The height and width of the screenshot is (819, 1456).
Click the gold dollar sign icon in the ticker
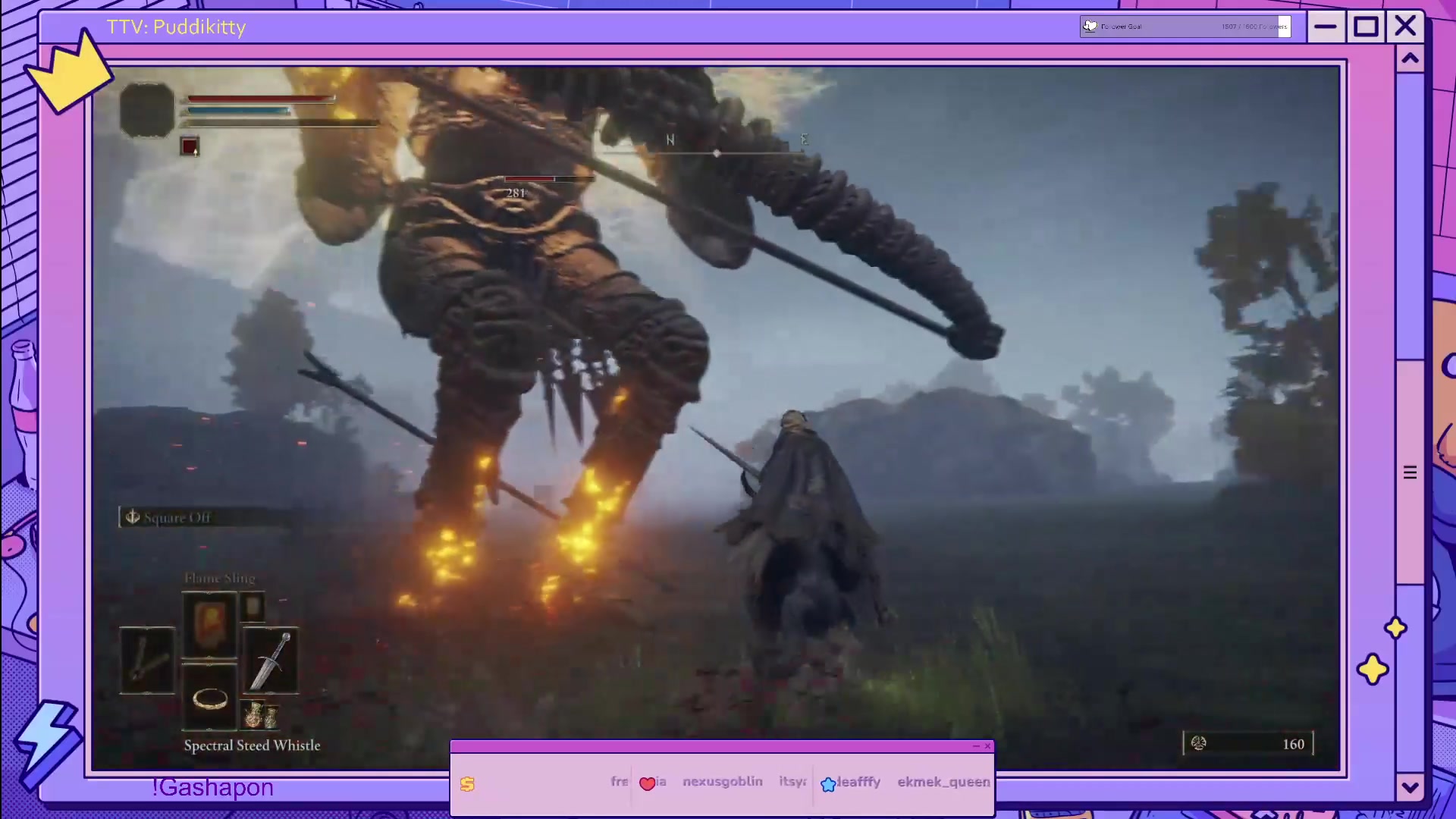[x=467, y=784]
